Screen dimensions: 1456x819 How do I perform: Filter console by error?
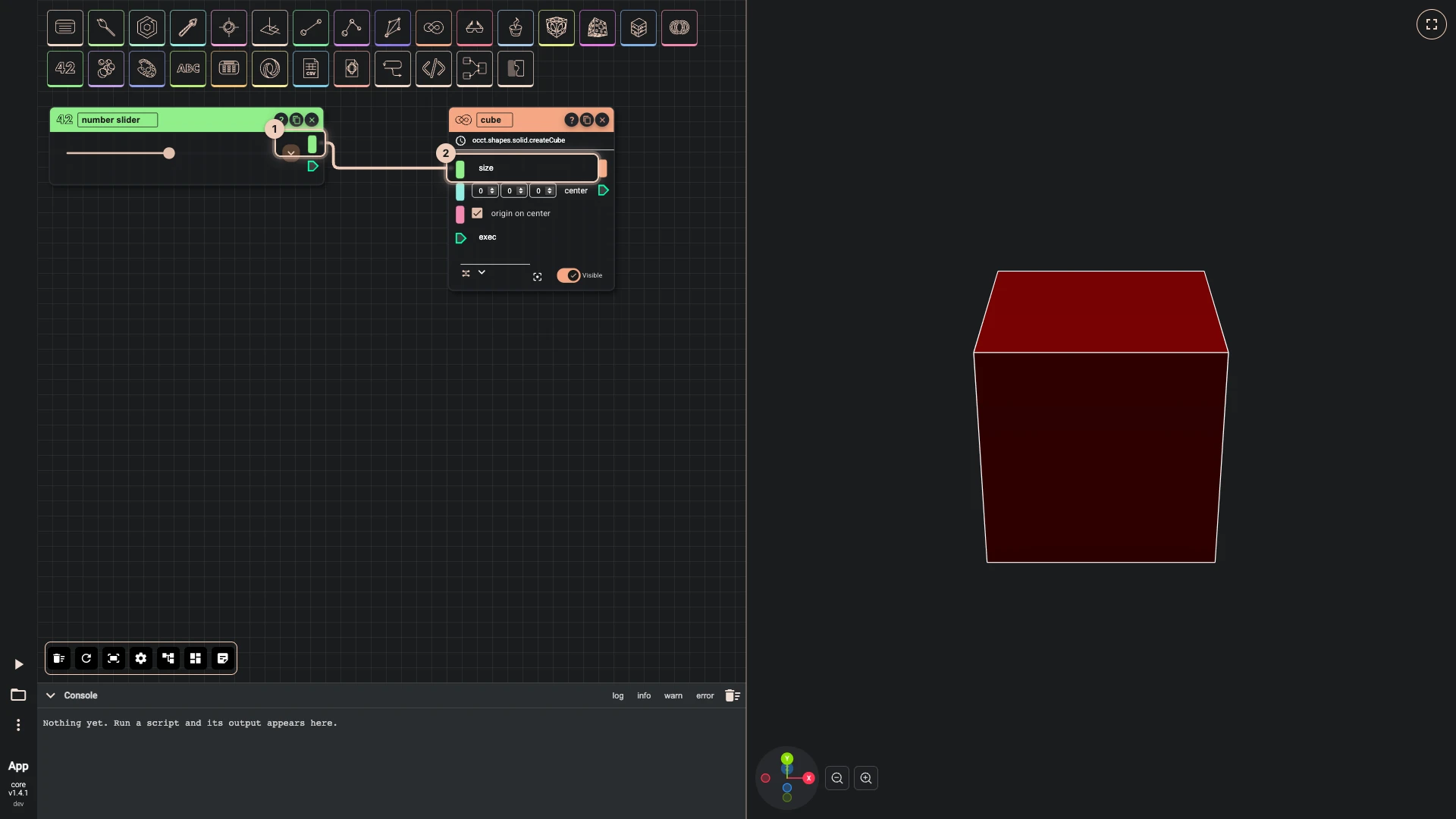click(705, 695)
